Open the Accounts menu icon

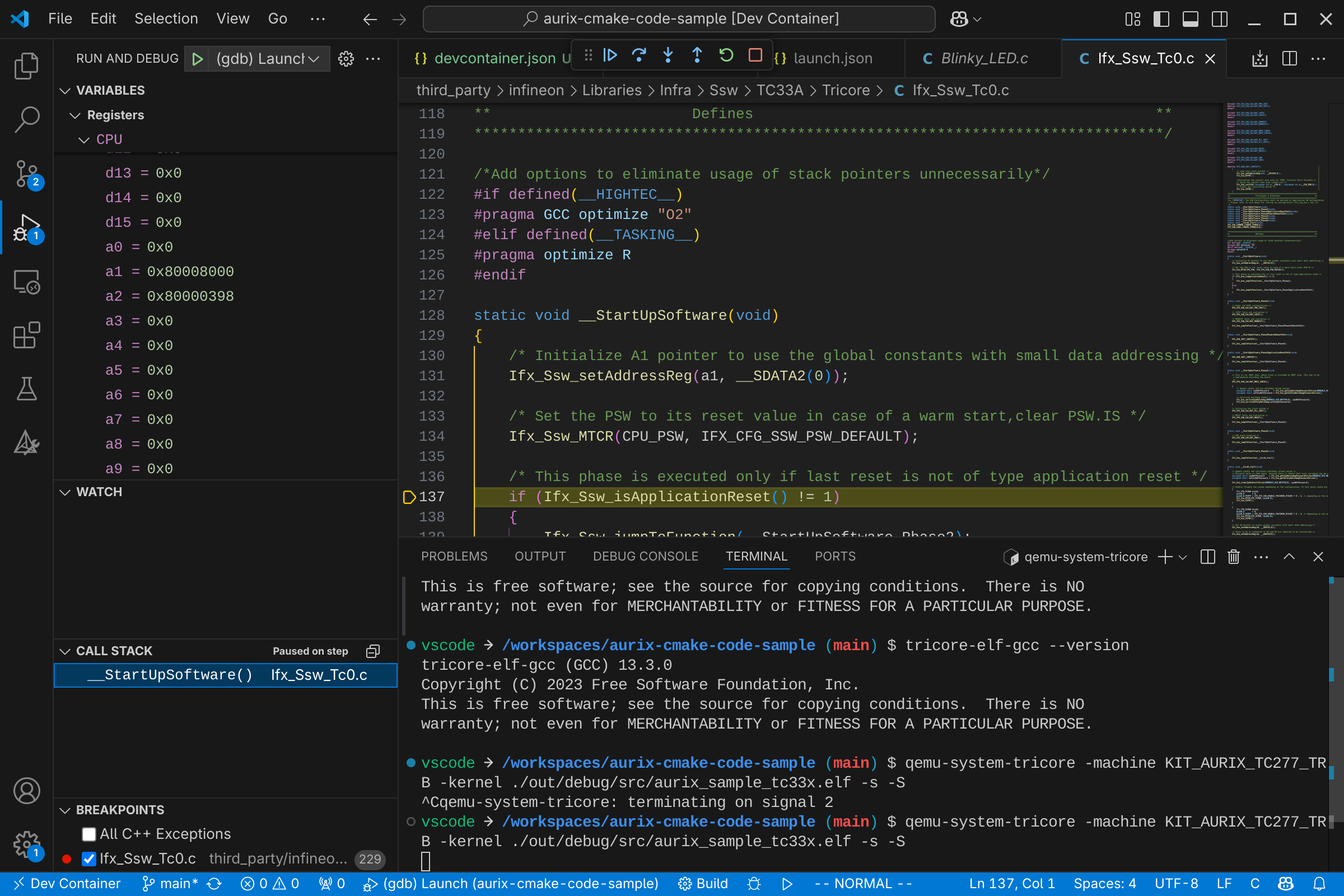coord(26,791)
